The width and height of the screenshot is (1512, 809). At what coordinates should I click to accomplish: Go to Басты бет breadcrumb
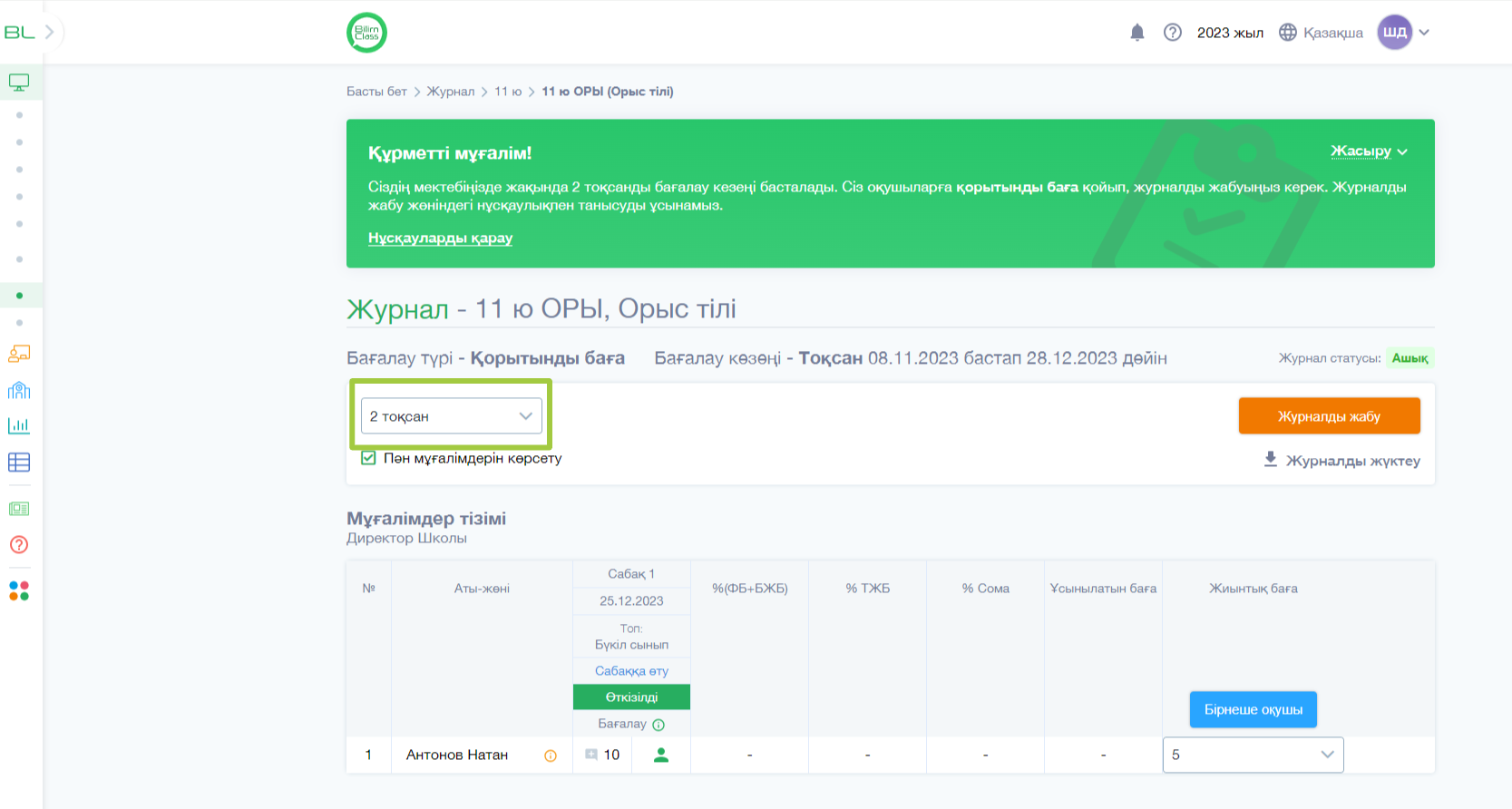point(376,92)
